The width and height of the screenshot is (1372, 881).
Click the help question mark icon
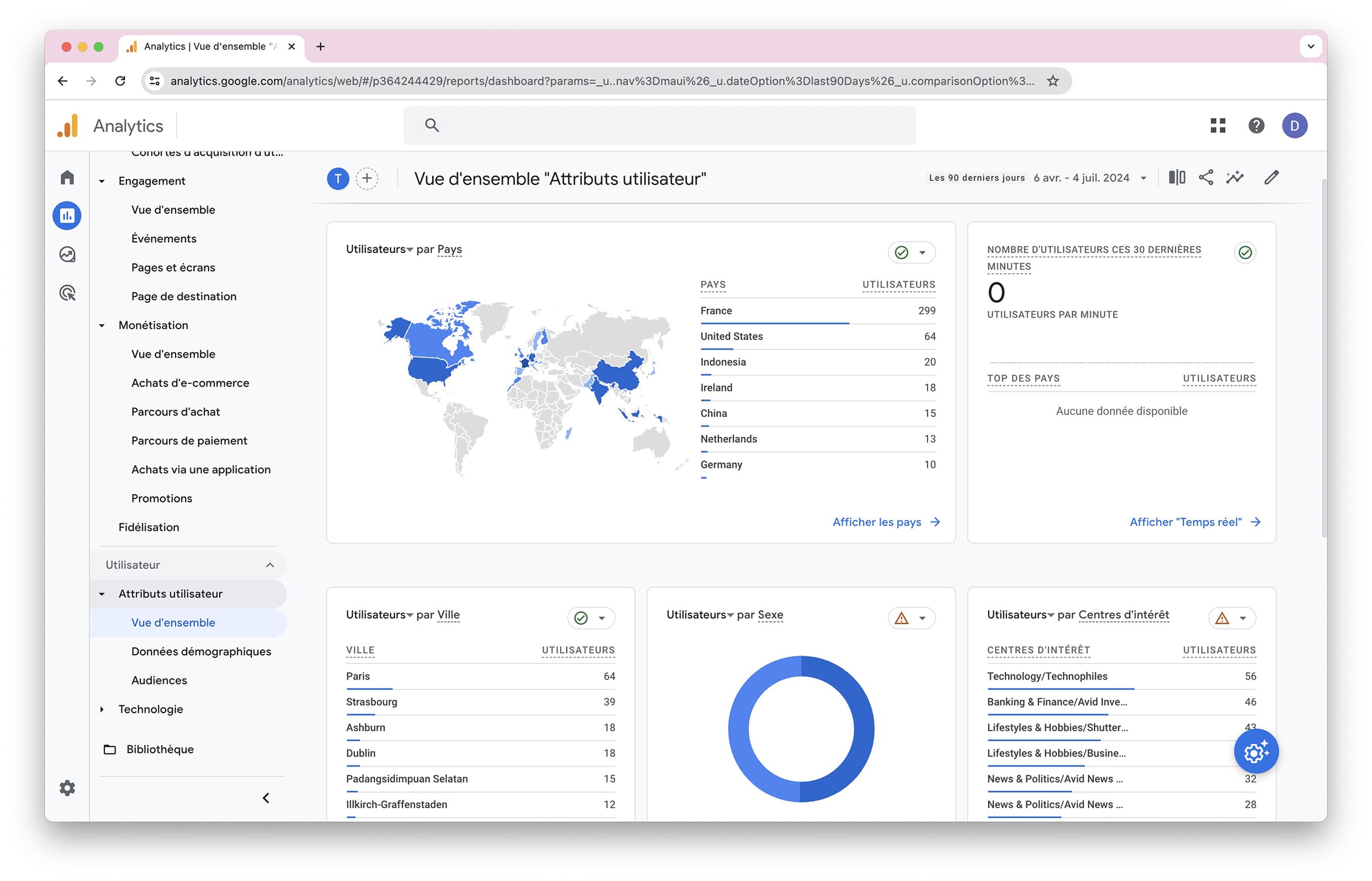[x=1257, y=125]
